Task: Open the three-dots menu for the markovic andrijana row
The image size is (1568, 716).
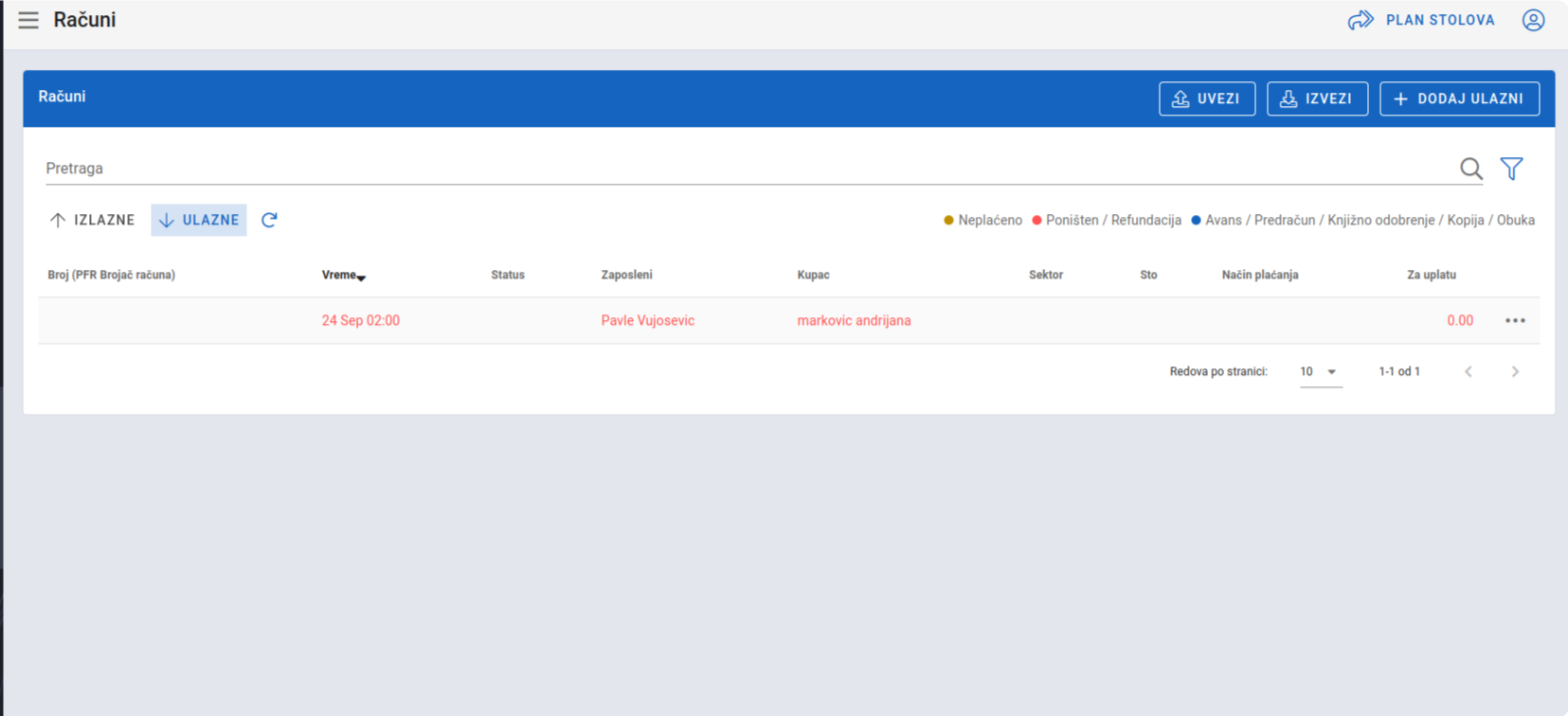Action: (x=1515, y=321)
